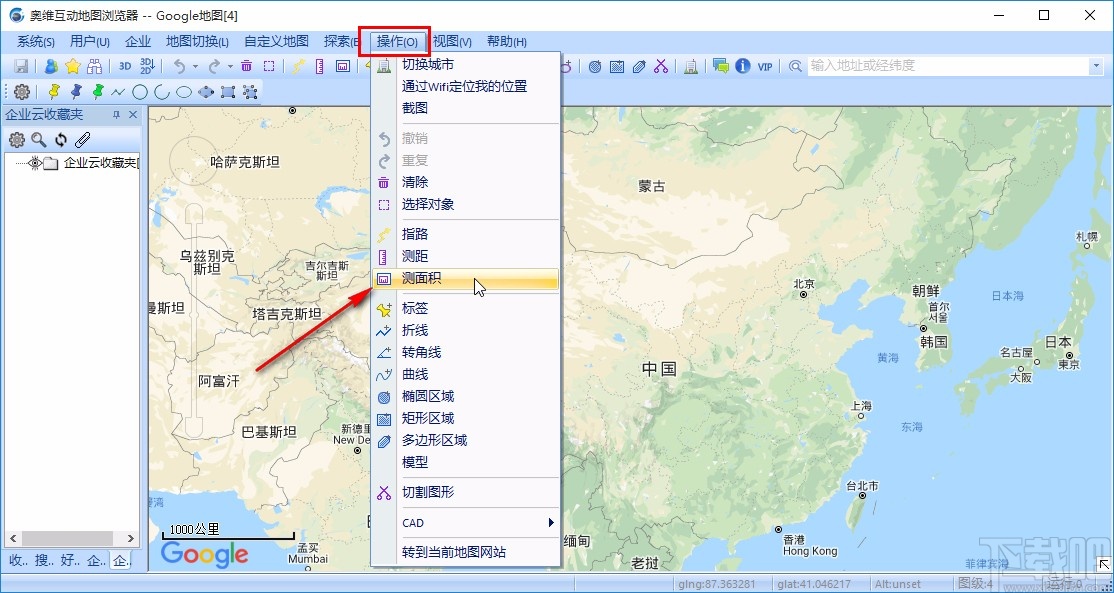Open the 系统(S) menu
1114x593 pixels.
36,42
